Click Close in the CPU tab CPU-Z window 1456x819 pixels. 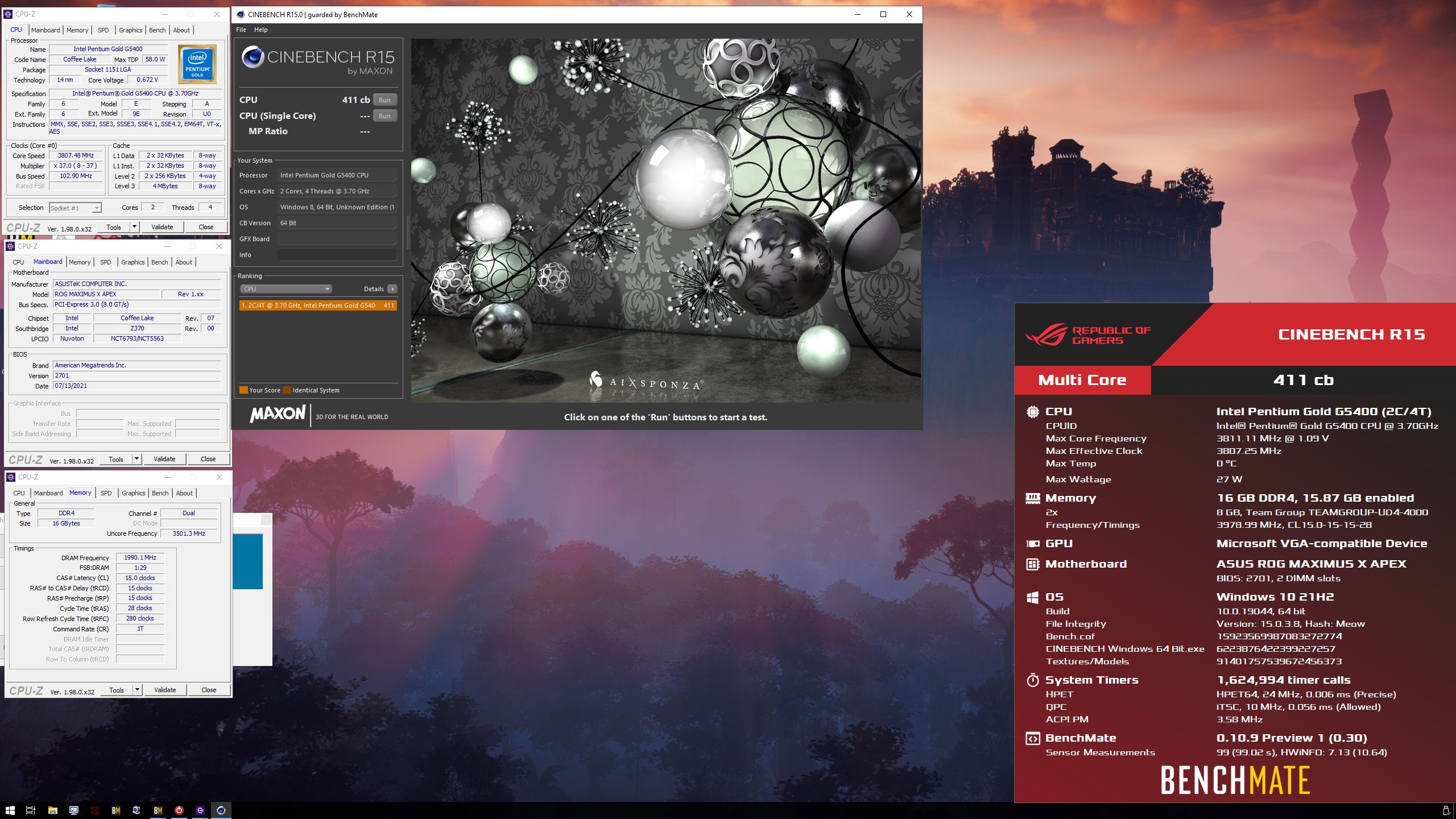206,227
